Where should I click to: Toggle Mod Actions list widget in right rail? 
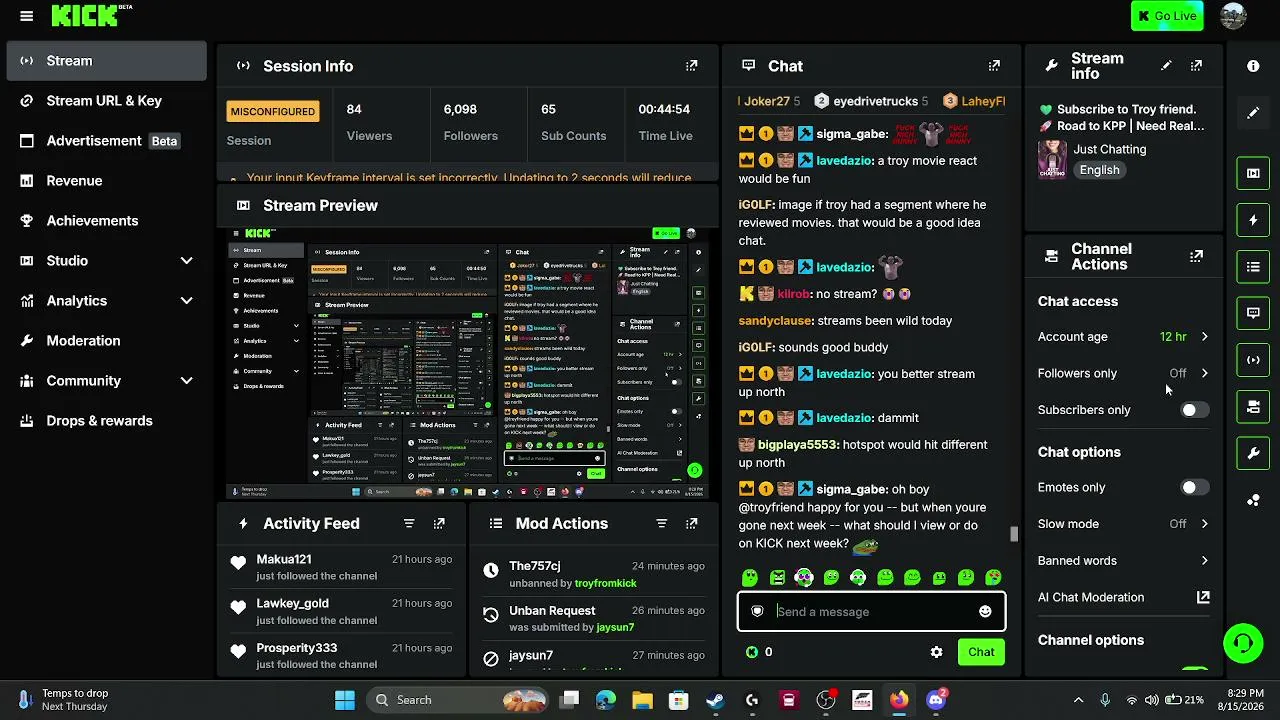(1253, 267)
